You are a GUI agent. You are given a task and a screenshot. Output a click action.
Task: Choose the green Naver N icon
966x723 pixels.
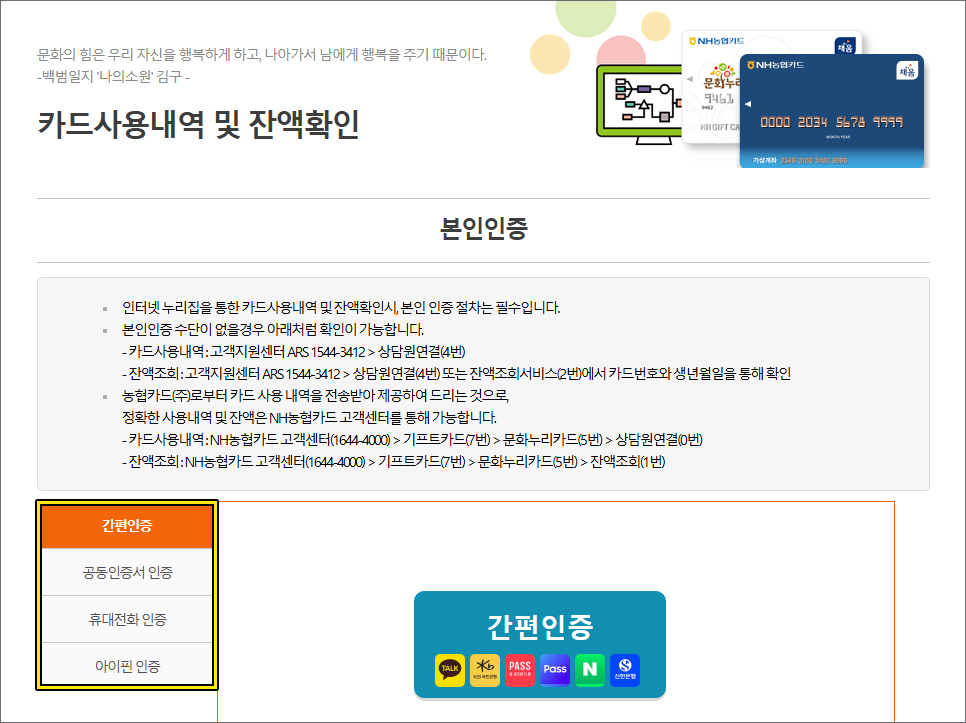590,669
